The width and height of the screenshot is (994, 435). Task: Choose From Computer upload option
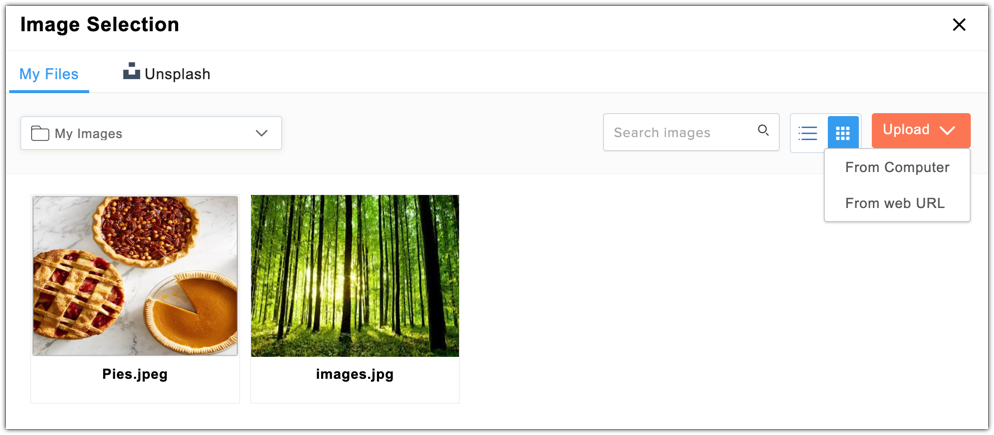(897, 167)
